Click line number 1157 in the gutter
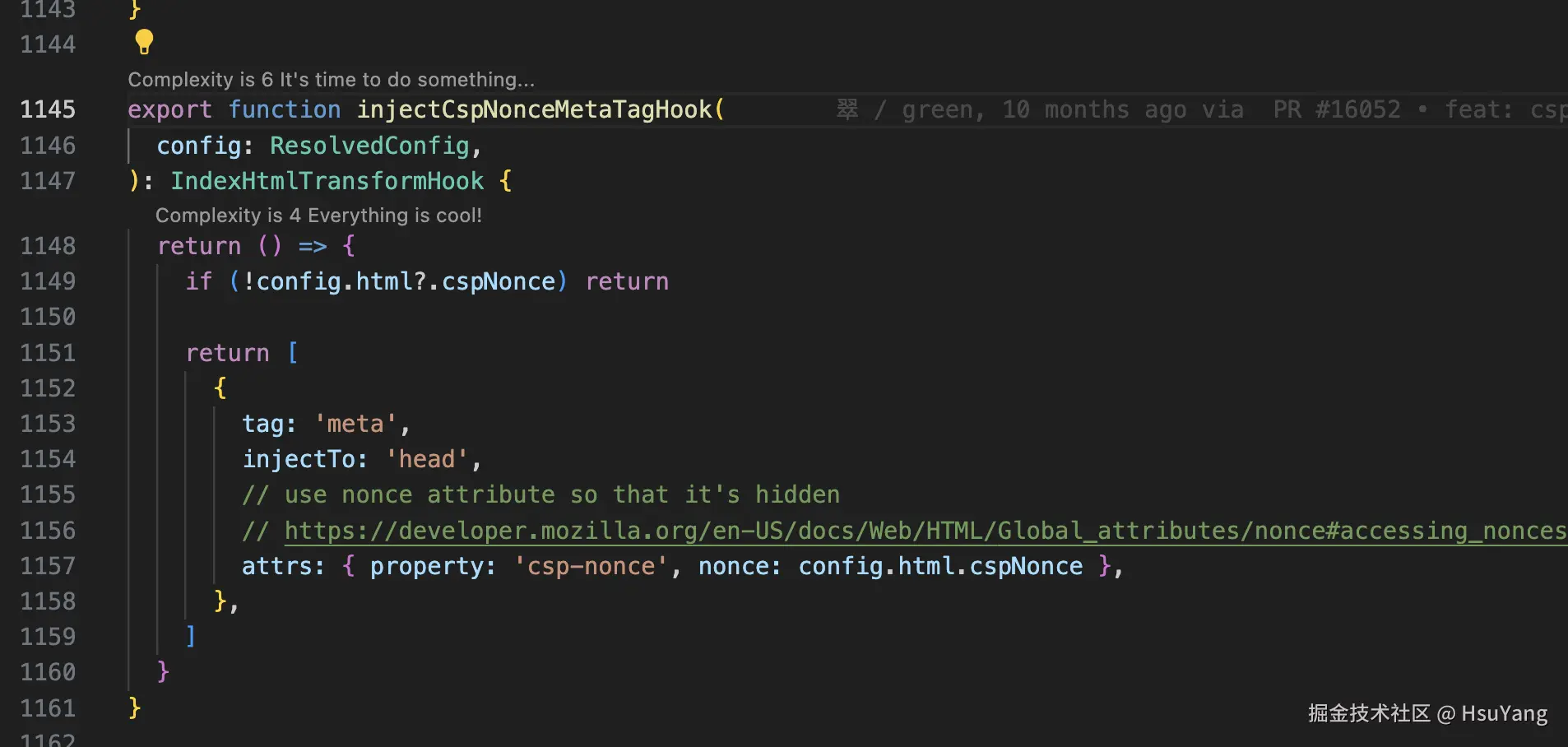Image resolution: width=1568 pixels, height=747 pixels. [48, 566]
